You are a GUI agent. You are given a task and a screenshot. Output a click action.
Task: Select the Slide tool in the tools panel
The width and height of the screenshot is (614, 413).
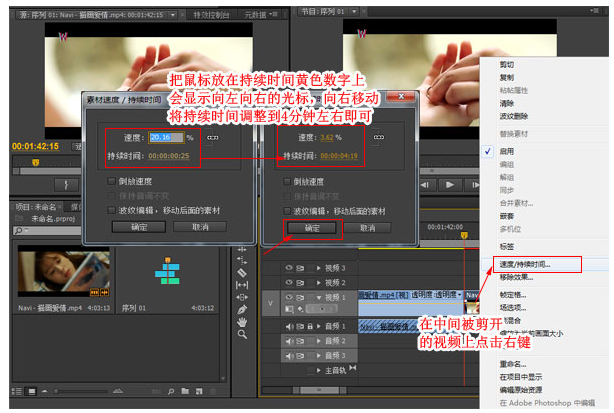pos(242,297)
